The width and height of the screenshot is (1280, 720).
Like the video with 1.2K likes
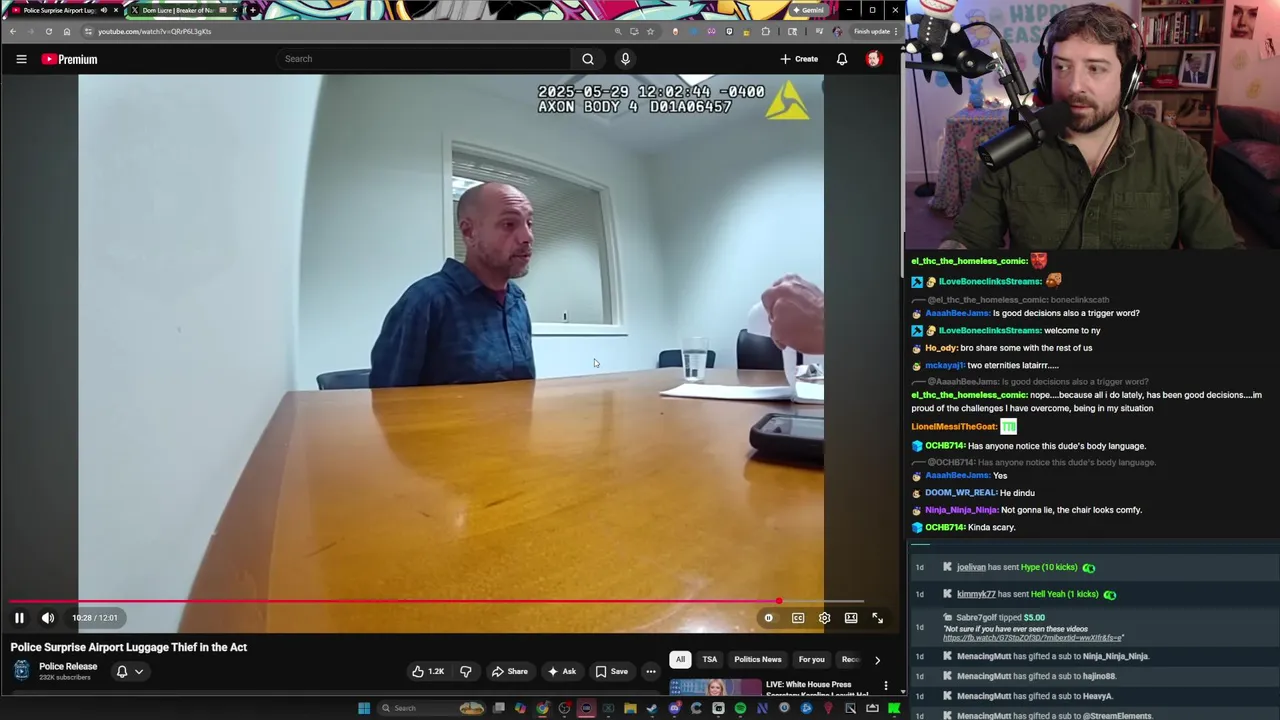(x=428, y=671)
